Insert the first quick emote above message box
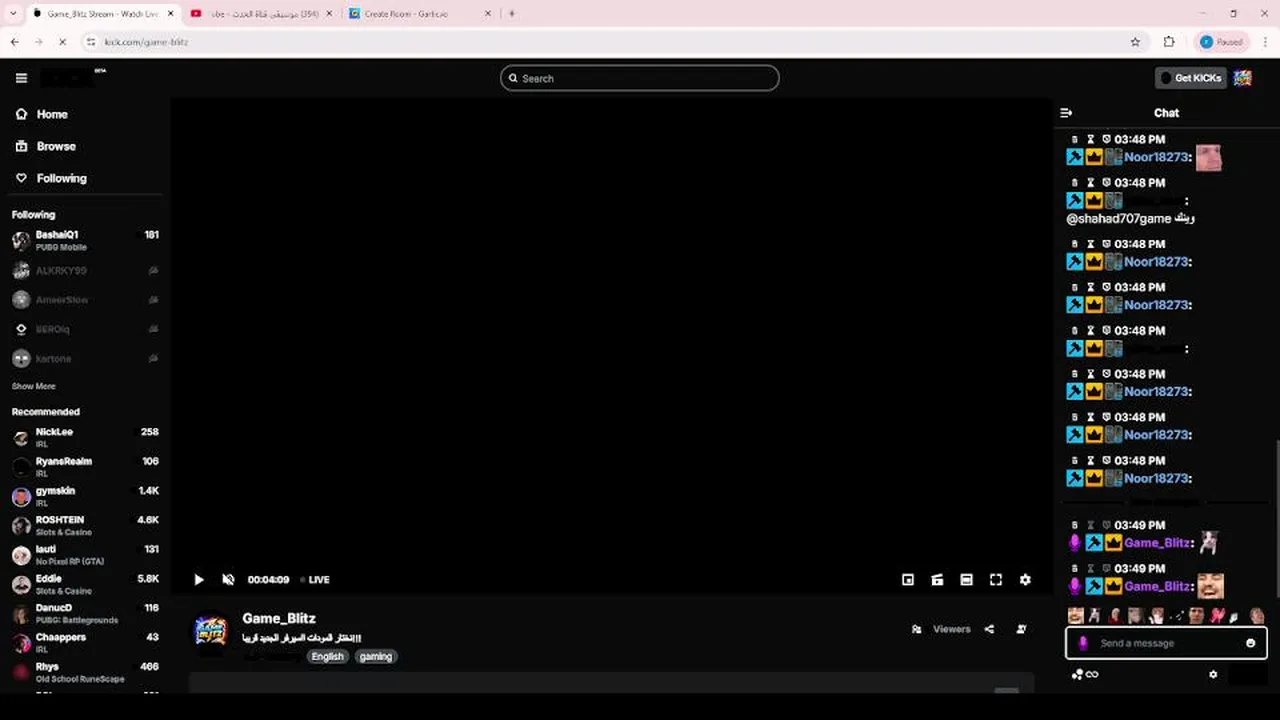 1076,616
